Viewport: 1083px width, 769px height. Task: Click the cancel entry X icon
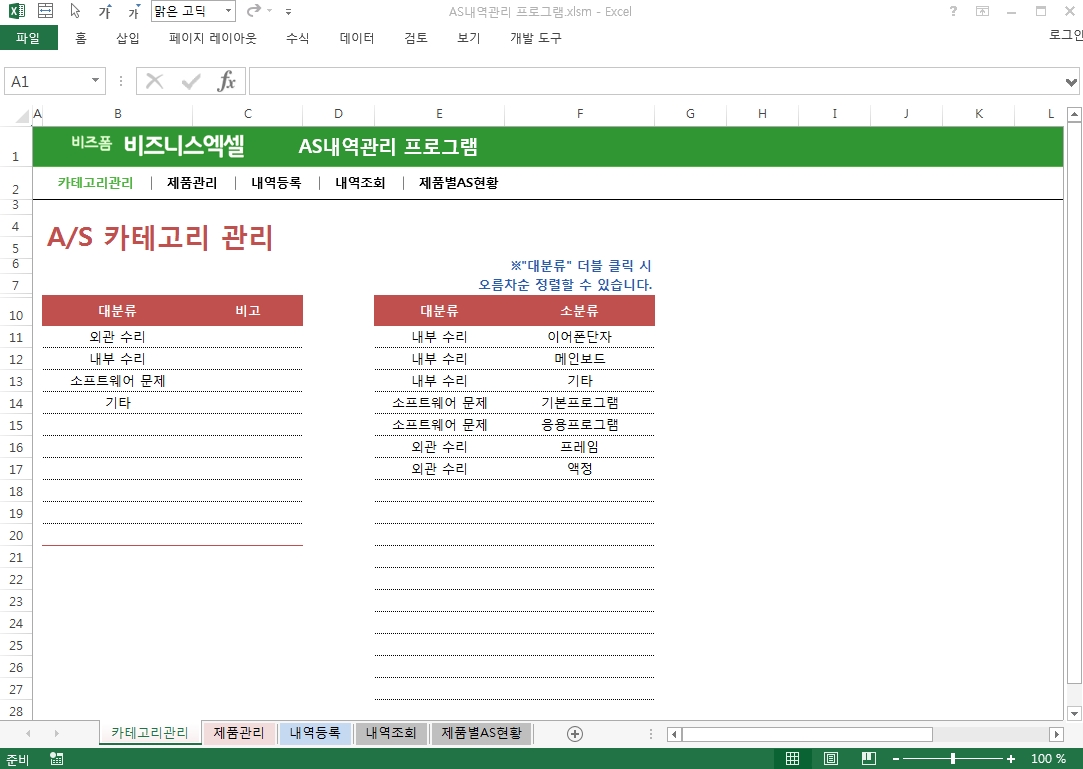click(x=155, y=82)
